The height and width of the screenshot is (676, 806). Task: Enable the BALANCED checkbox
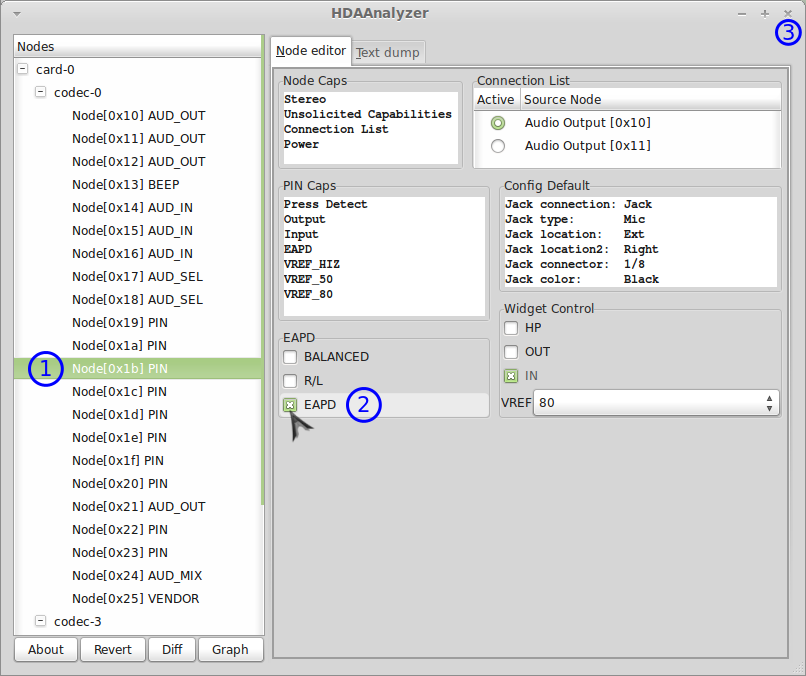[x=290, y=357]
